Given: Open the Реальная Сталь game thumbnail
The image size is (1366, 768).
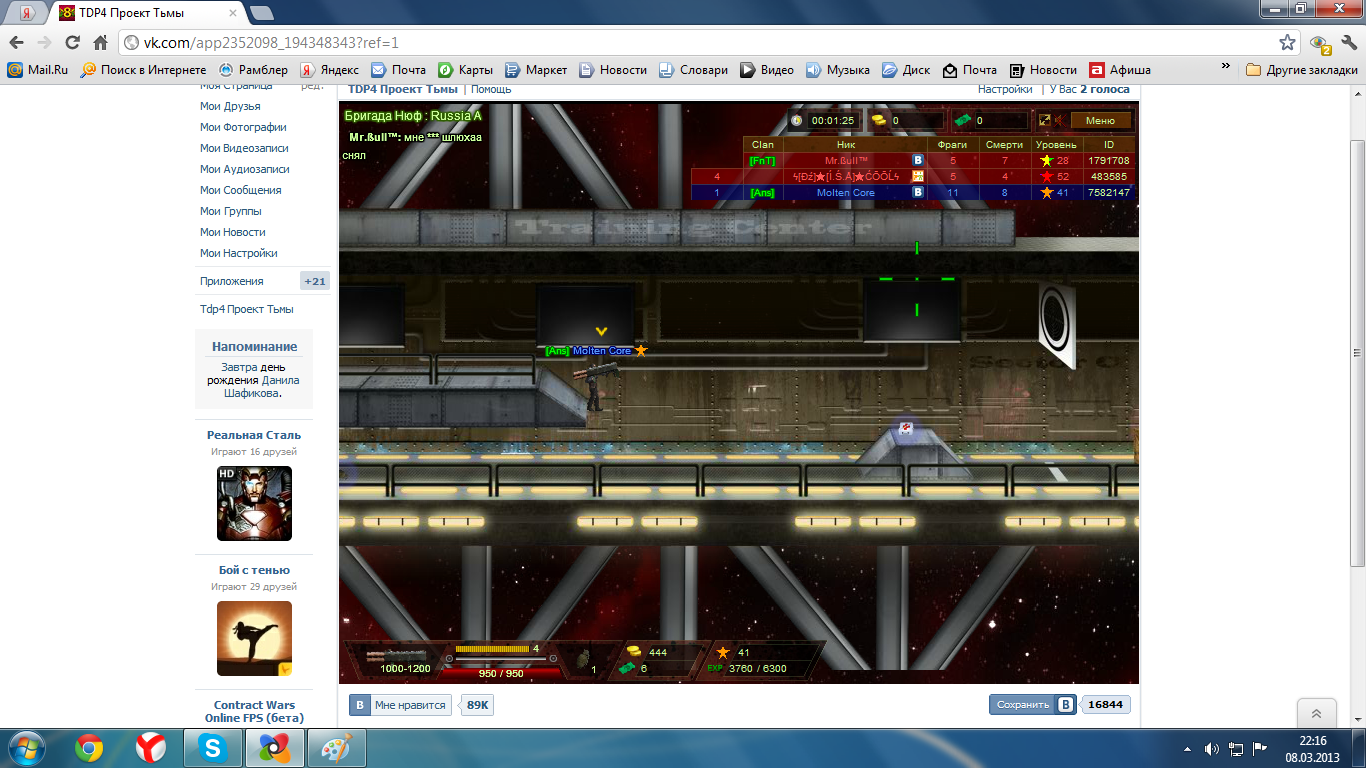Looking at the screenshot, I should [x=254, y=503].
